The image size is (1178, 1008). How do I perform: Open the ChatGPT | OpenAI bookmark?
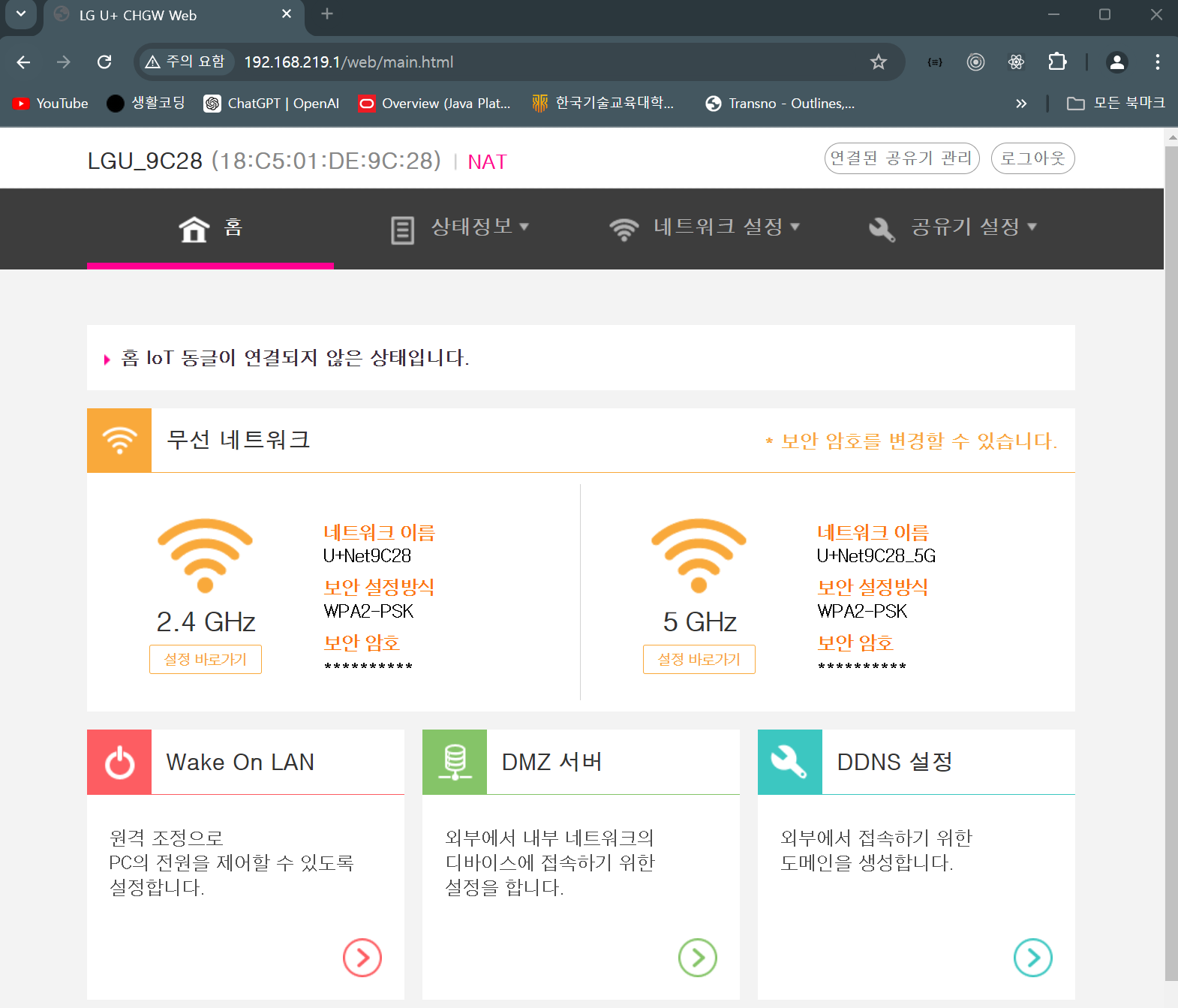click(272, 104)
